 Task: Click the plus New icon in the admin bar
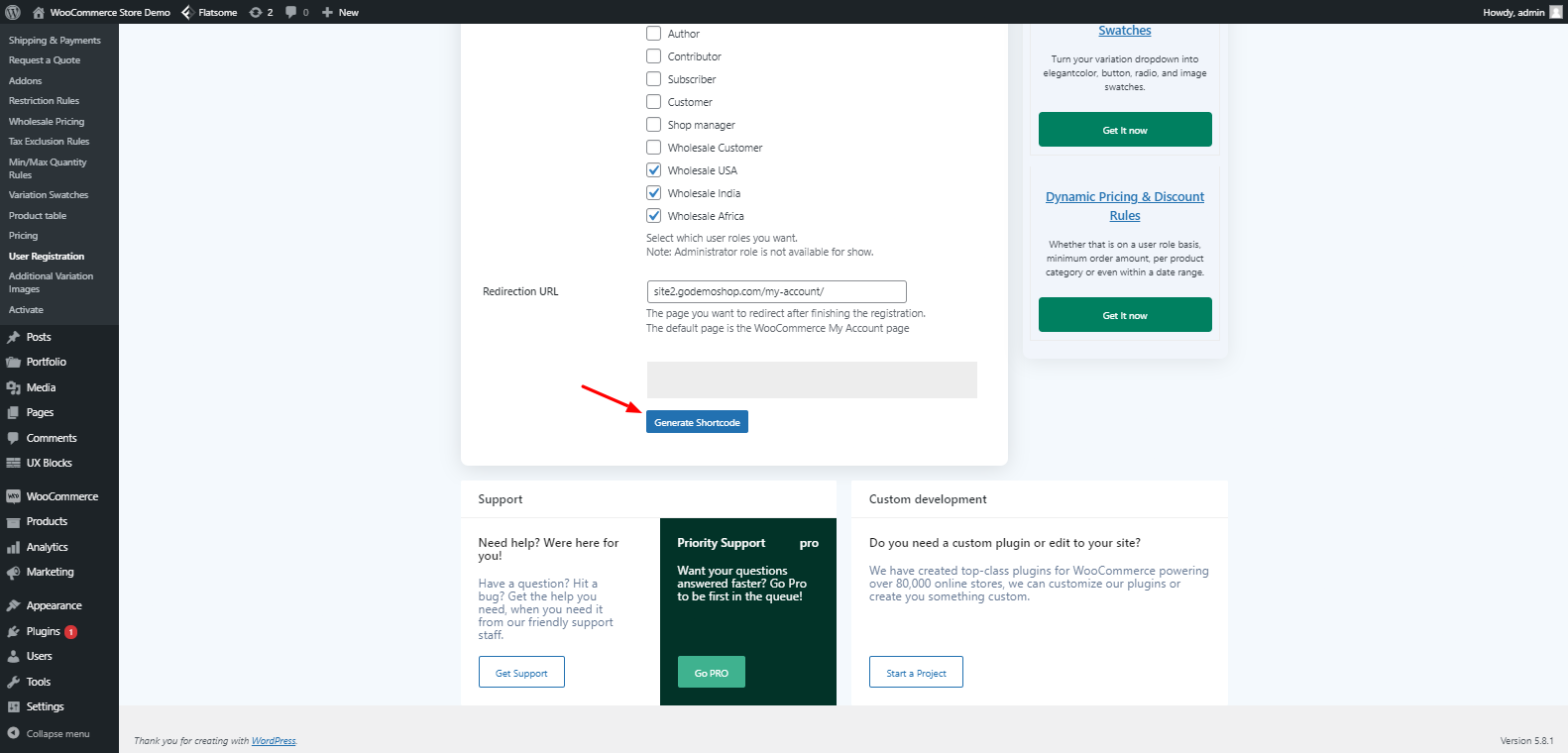[327, 12]
